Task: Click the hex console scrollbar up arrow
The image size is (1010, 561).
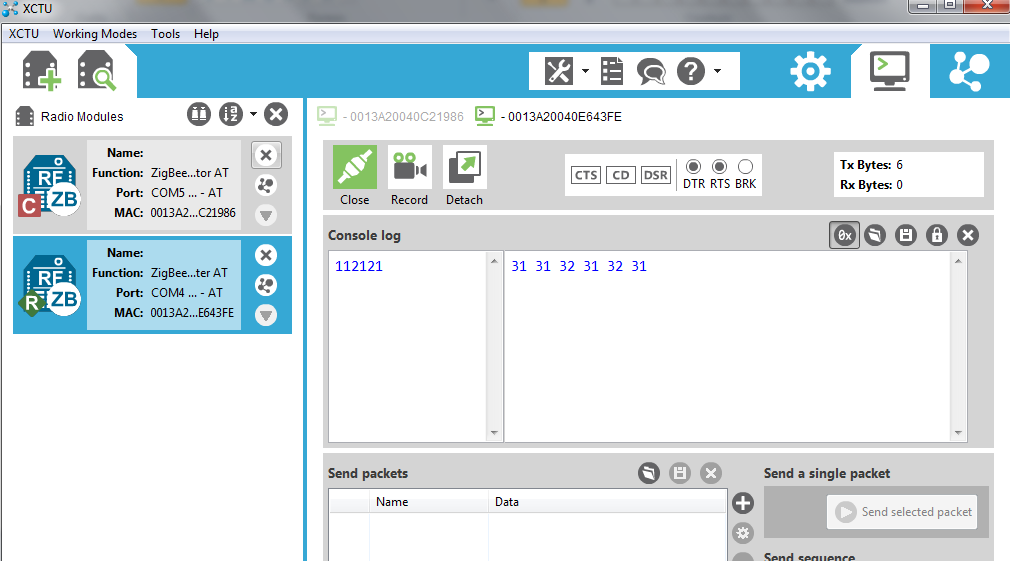Action: click(958, 261)
